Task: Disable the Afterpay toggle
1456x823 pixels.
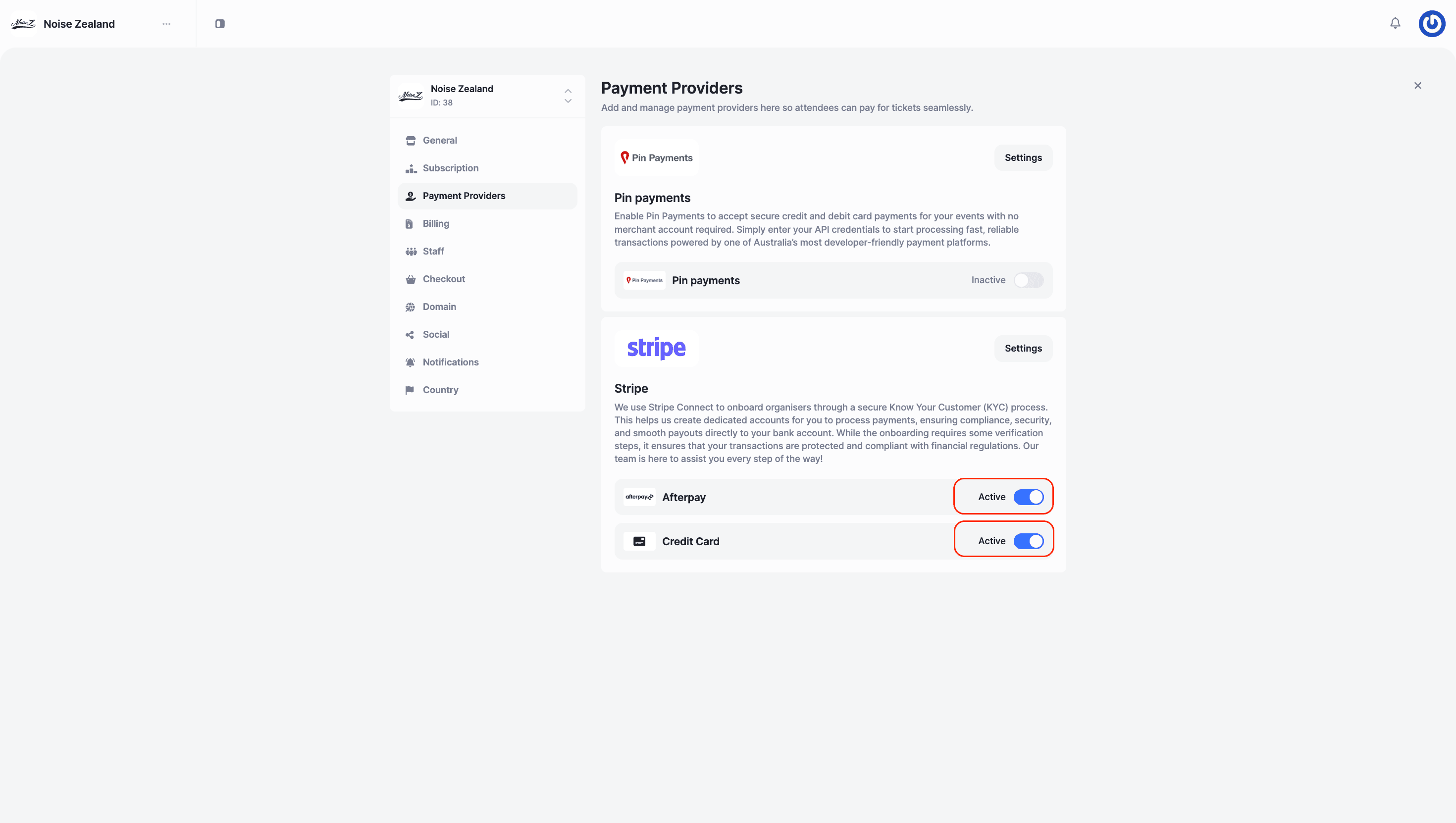Action: (1028, 497)
